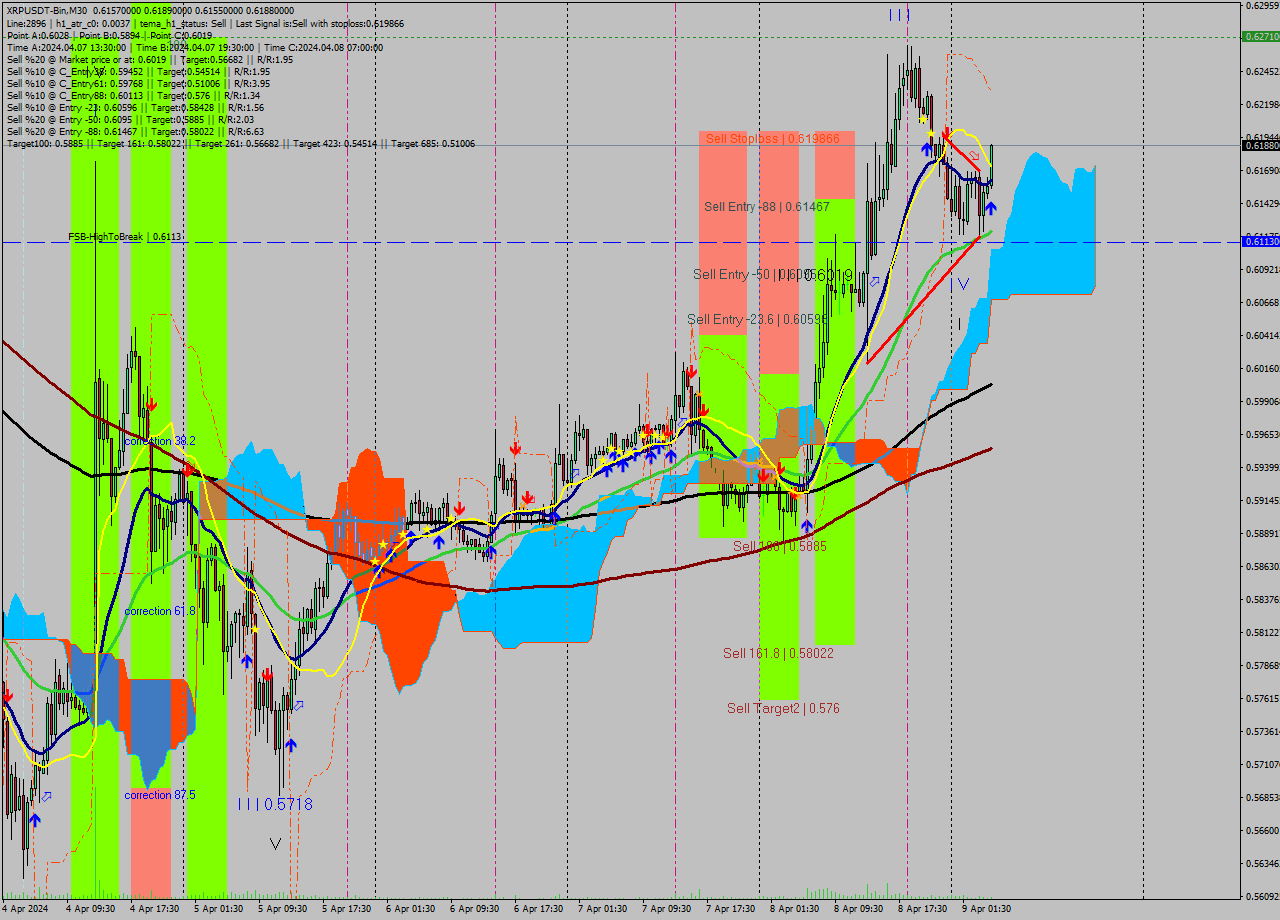Click the '8 Apr 01:30' time label
Image resolution: width=1280 pixels, height=920 pixels.
coord(794,909)
